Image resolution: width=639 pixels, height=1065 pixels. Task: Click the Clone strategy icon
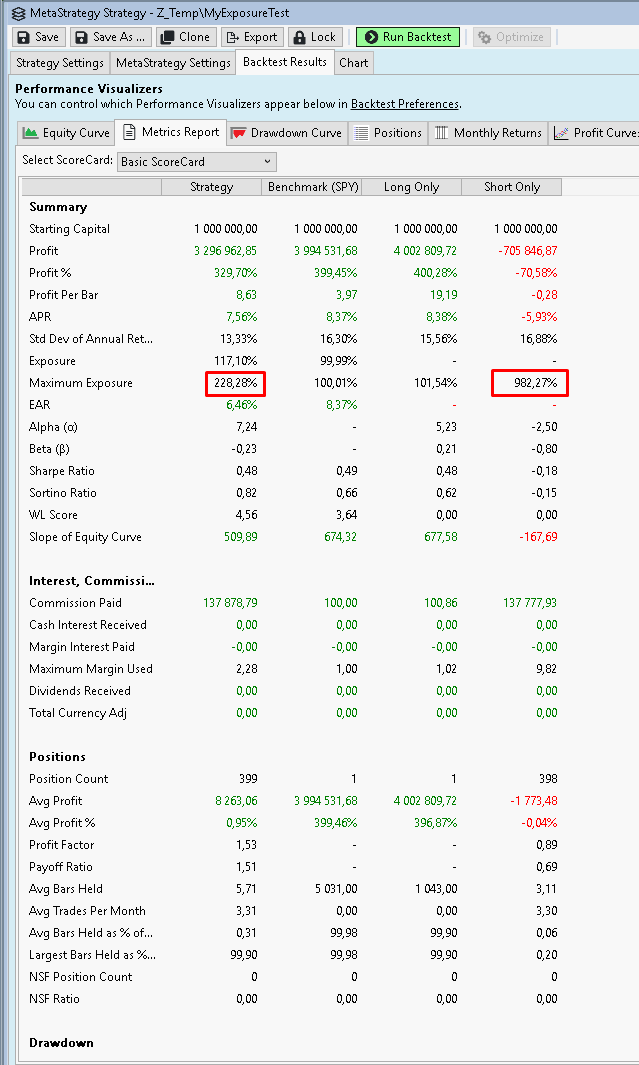[x=168, y=37]
